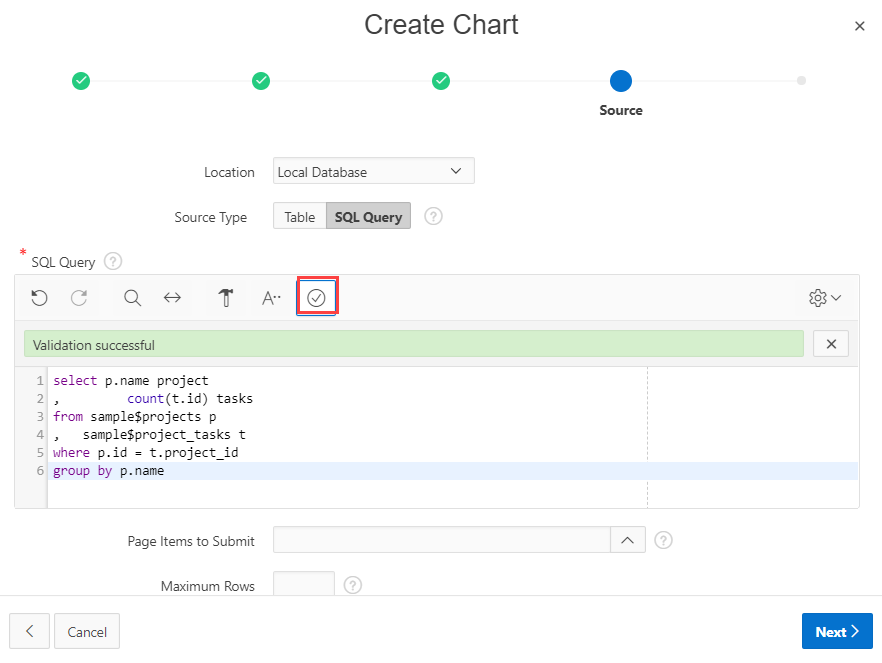
Task: Open the editor find magnifier
Action: (132, 297)
